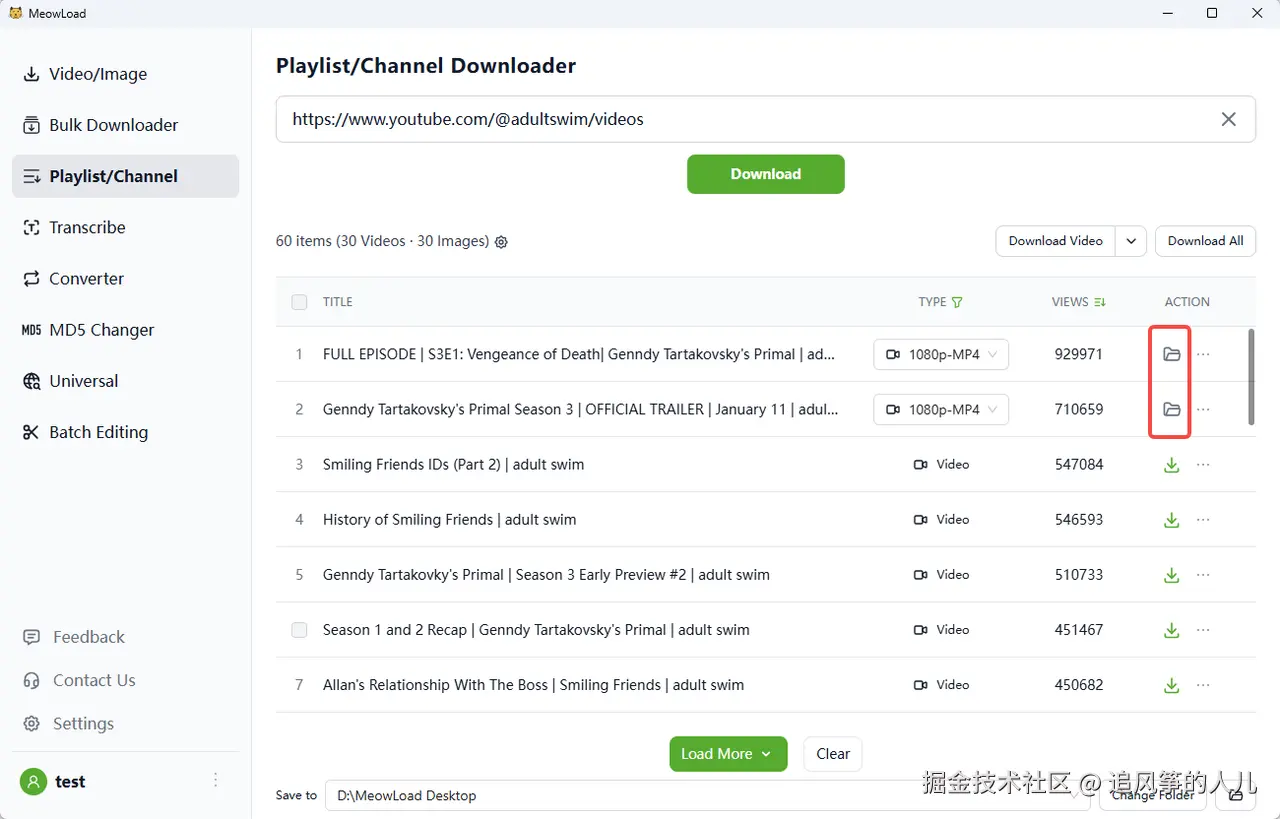Open 1080p-MP4 quality dropdown for S3E1 episode
This screenshot has height=819, width=1280.
coord(941,354)
